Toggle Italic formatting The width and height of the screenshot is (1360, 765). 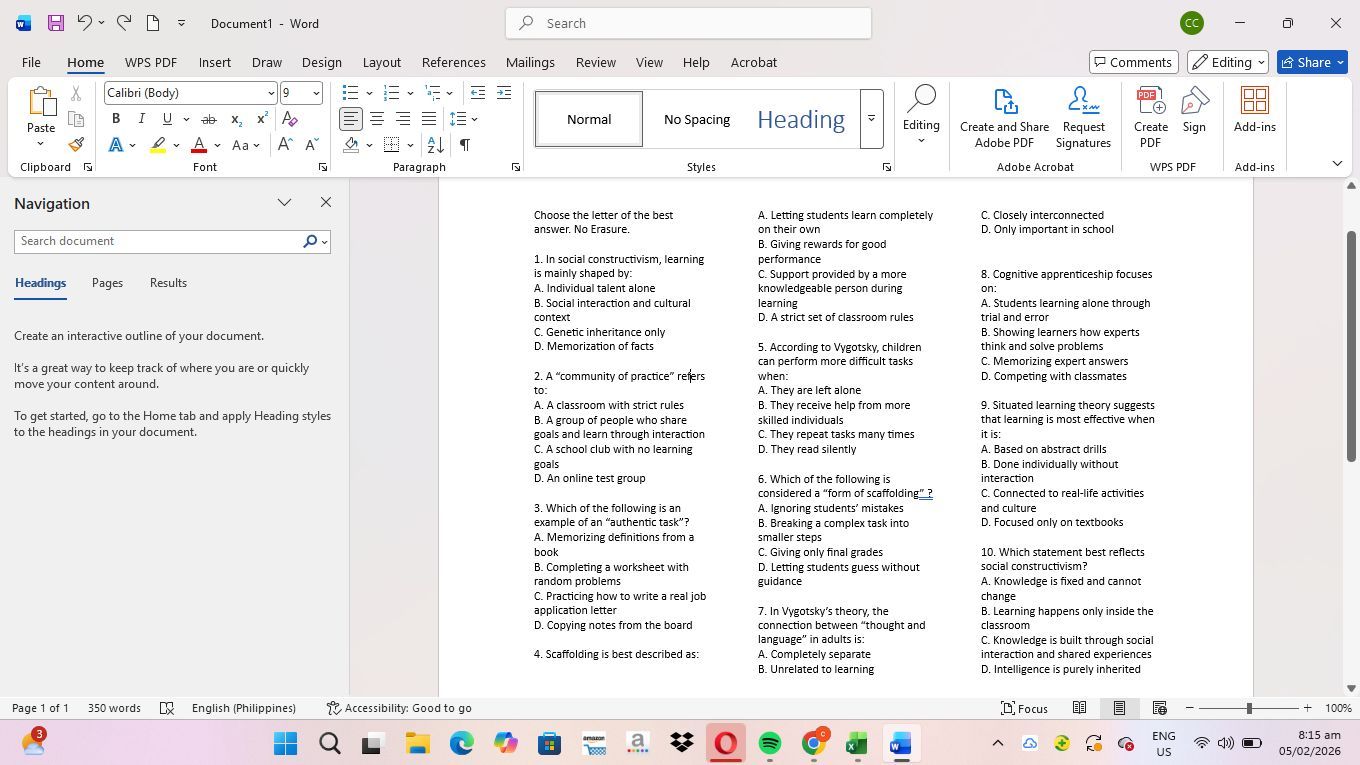point(141,119)
